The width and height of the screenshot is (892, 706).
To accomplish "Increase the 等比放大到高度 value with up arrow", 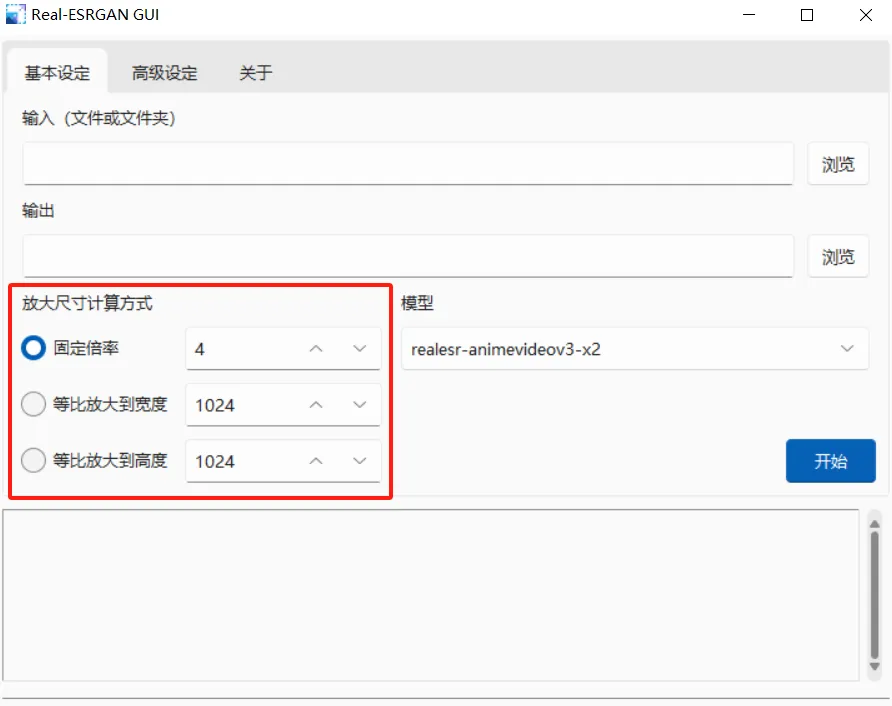I will (x=316, y=461).
